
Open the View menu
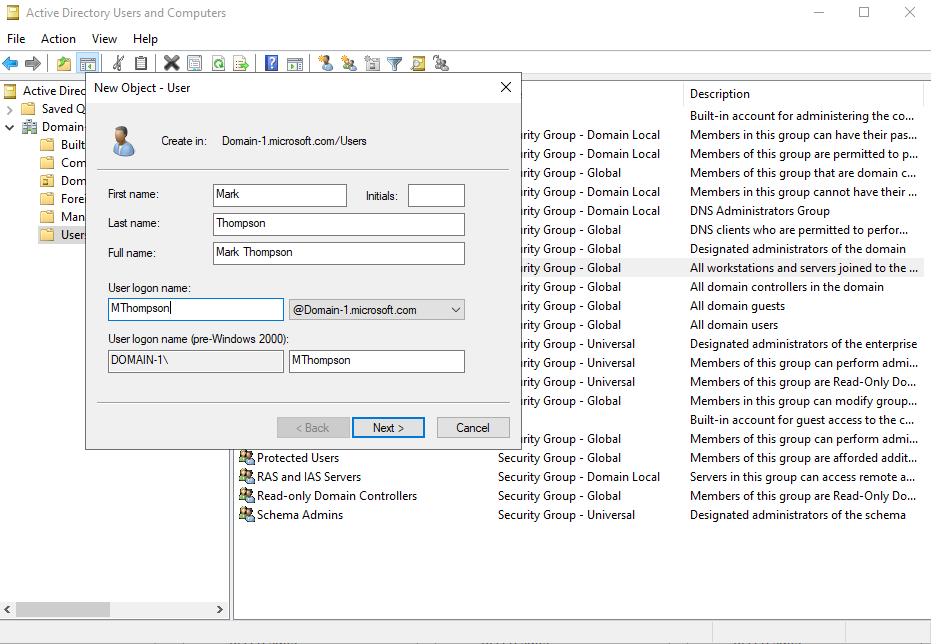[104, 38]
